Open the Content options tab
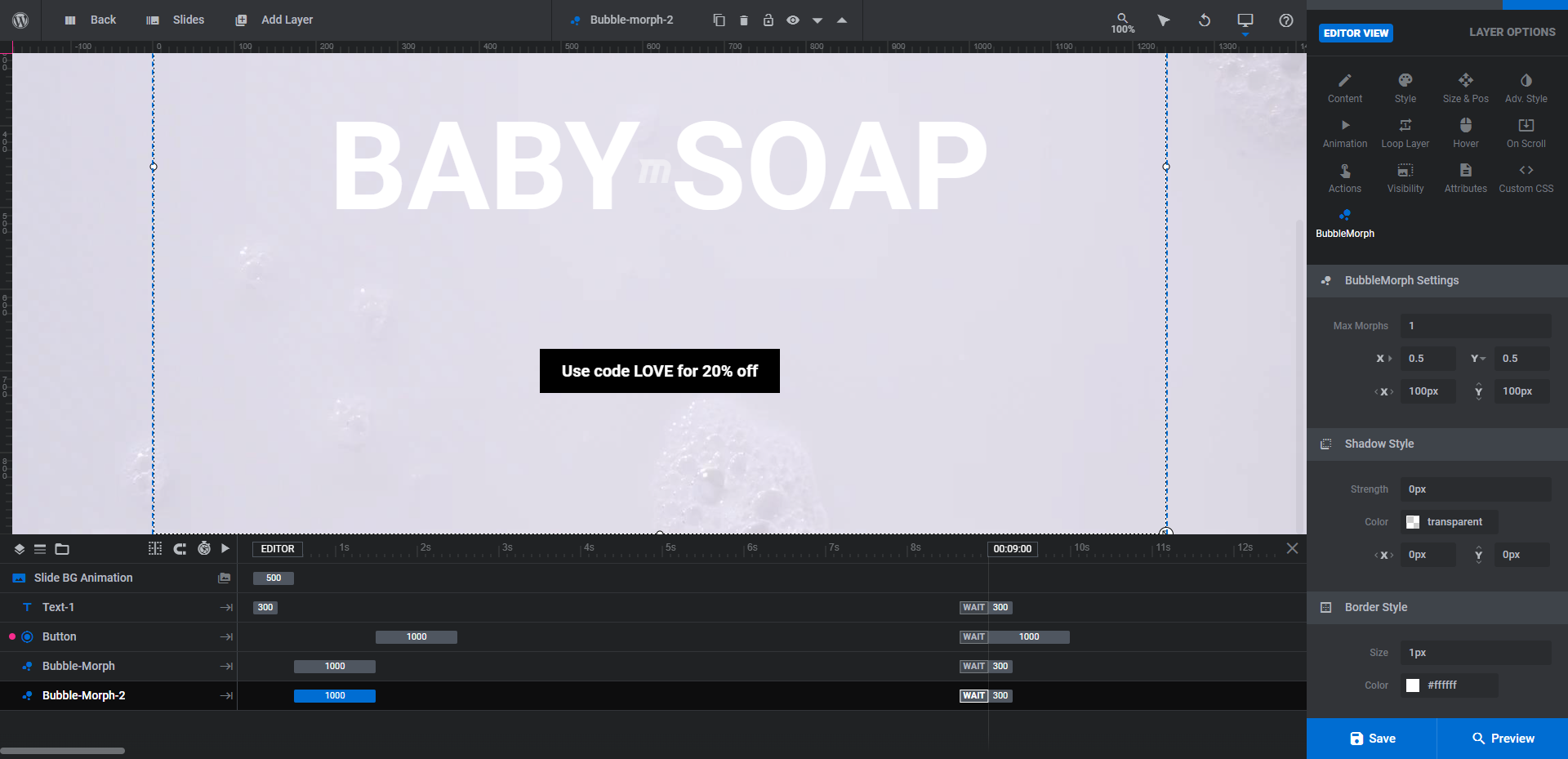1568x759 pixels. (1344, 88)
